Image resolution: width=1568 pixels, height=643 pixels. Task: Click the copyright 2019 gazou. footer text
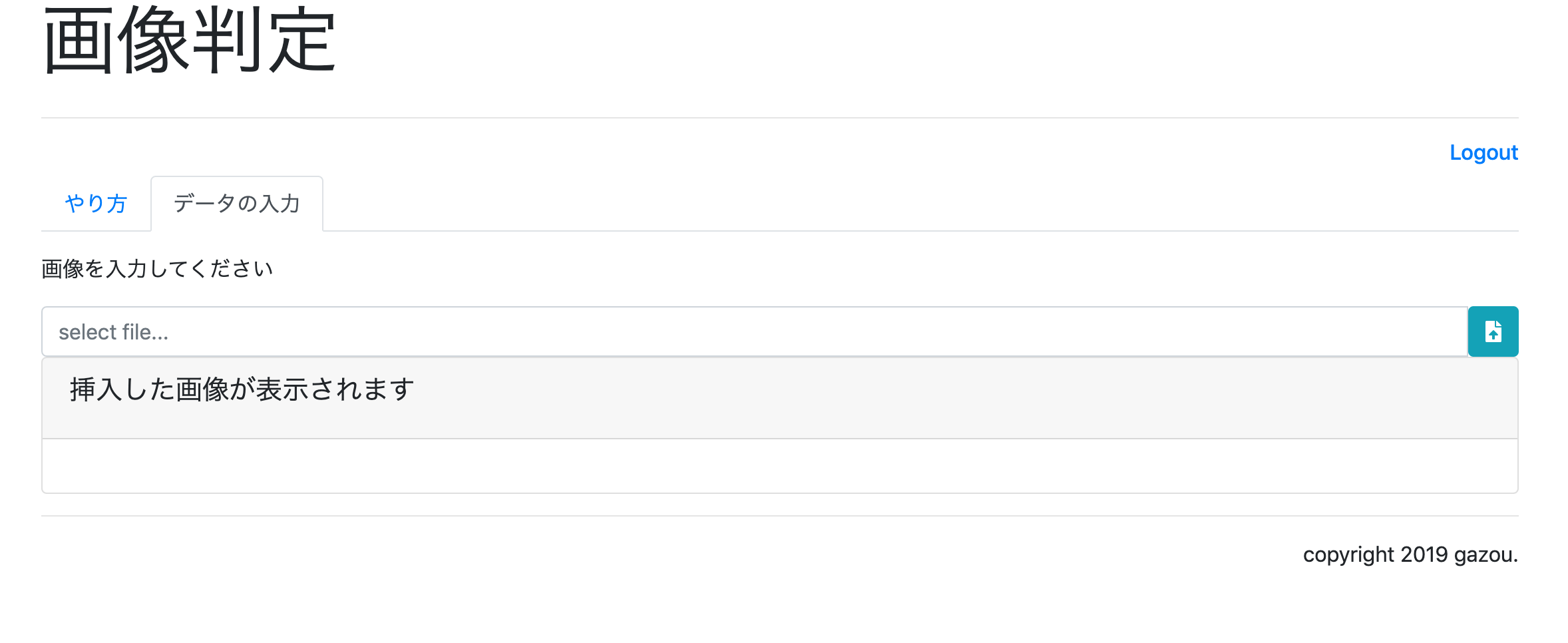[x=1410, y=554]
